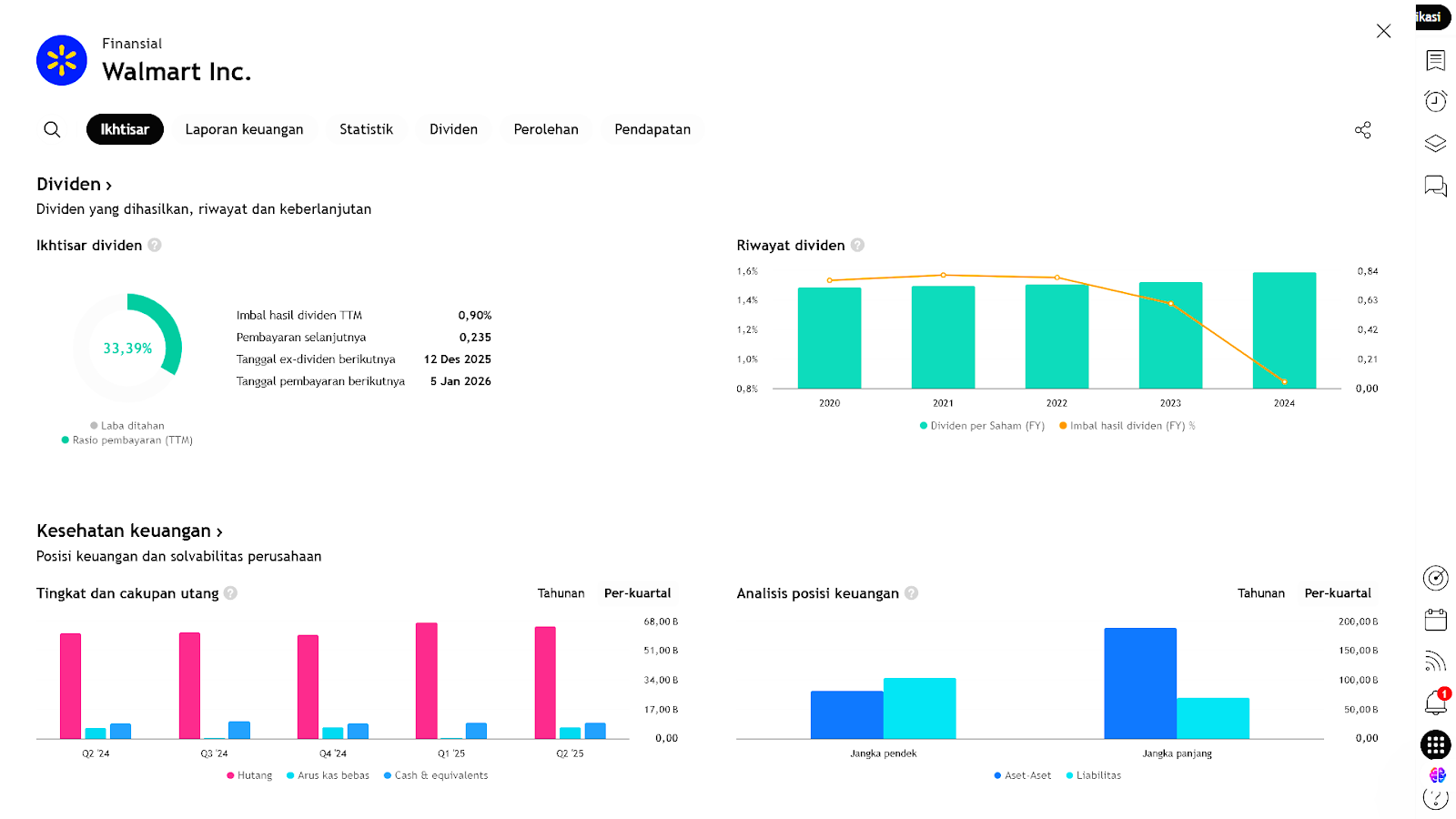The width and height of the screenshot is (1456, 819).
Task: Select Per-kuartal for financial position chart
Action: click(1337, 593)
